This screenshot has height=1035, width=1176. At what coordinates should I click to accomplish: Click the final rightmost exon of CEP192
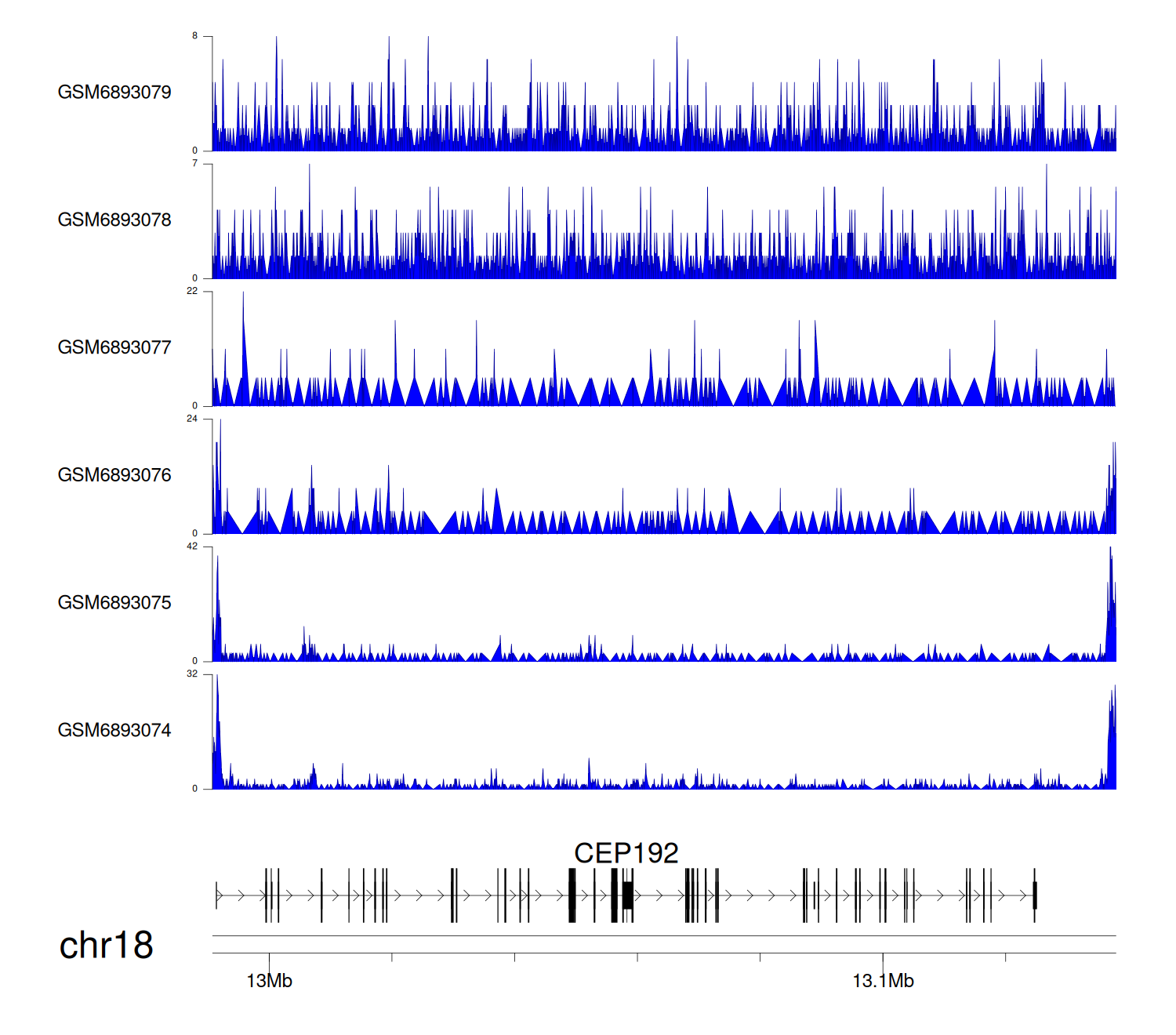pyautogui.click(x=1034, y=895)
